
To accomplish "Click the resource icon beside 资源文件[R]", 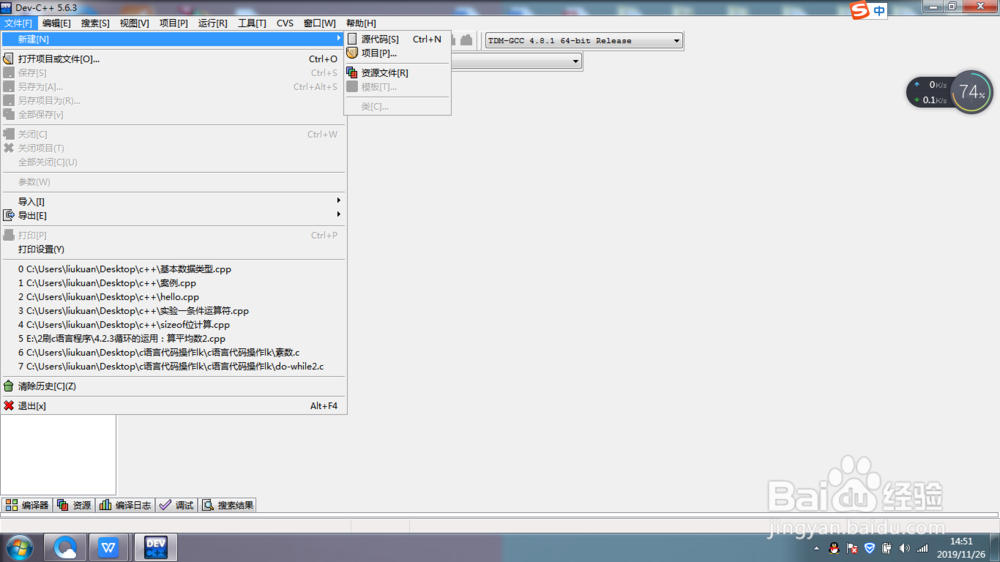I will tap(352, 73).
